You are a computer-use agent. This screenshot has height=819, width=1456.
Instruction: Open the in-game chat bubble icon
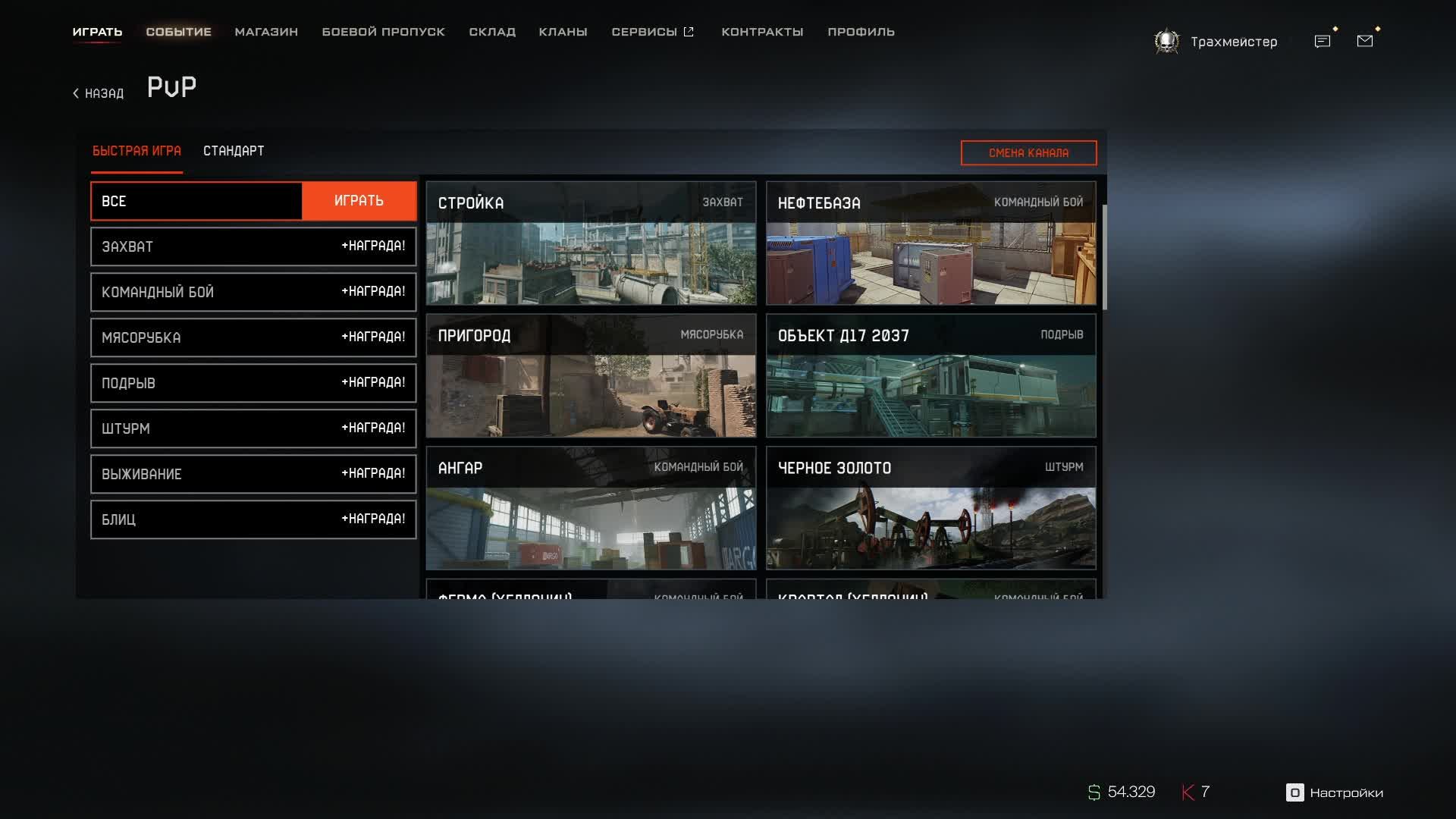click(1323, 40)
